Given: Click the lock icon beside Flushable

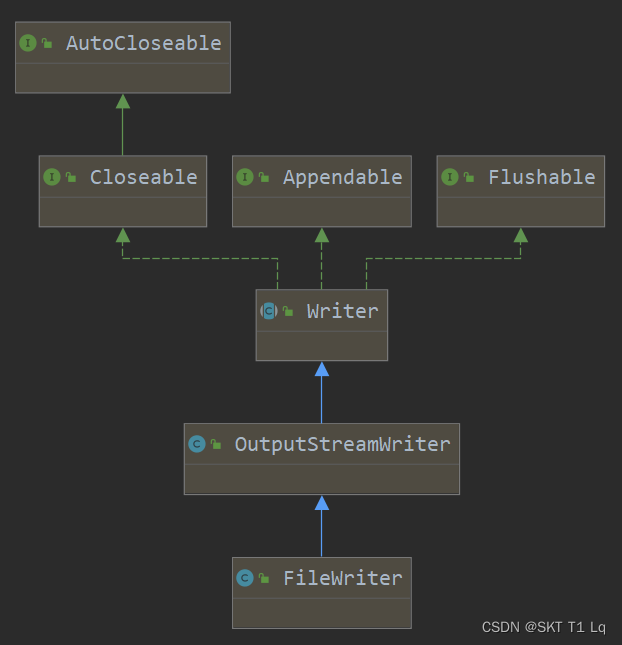Looking at the screenshot, I should (469, 177).
